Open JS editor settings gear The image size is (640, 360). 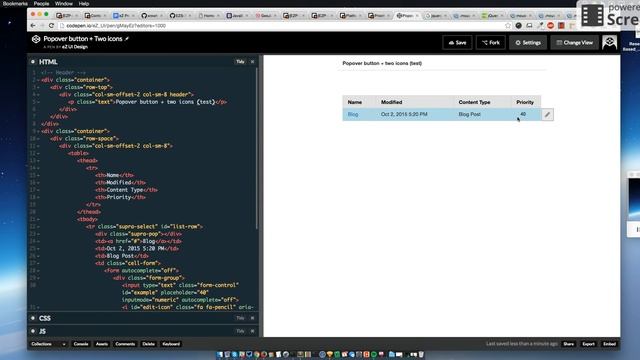click(33, 331)
